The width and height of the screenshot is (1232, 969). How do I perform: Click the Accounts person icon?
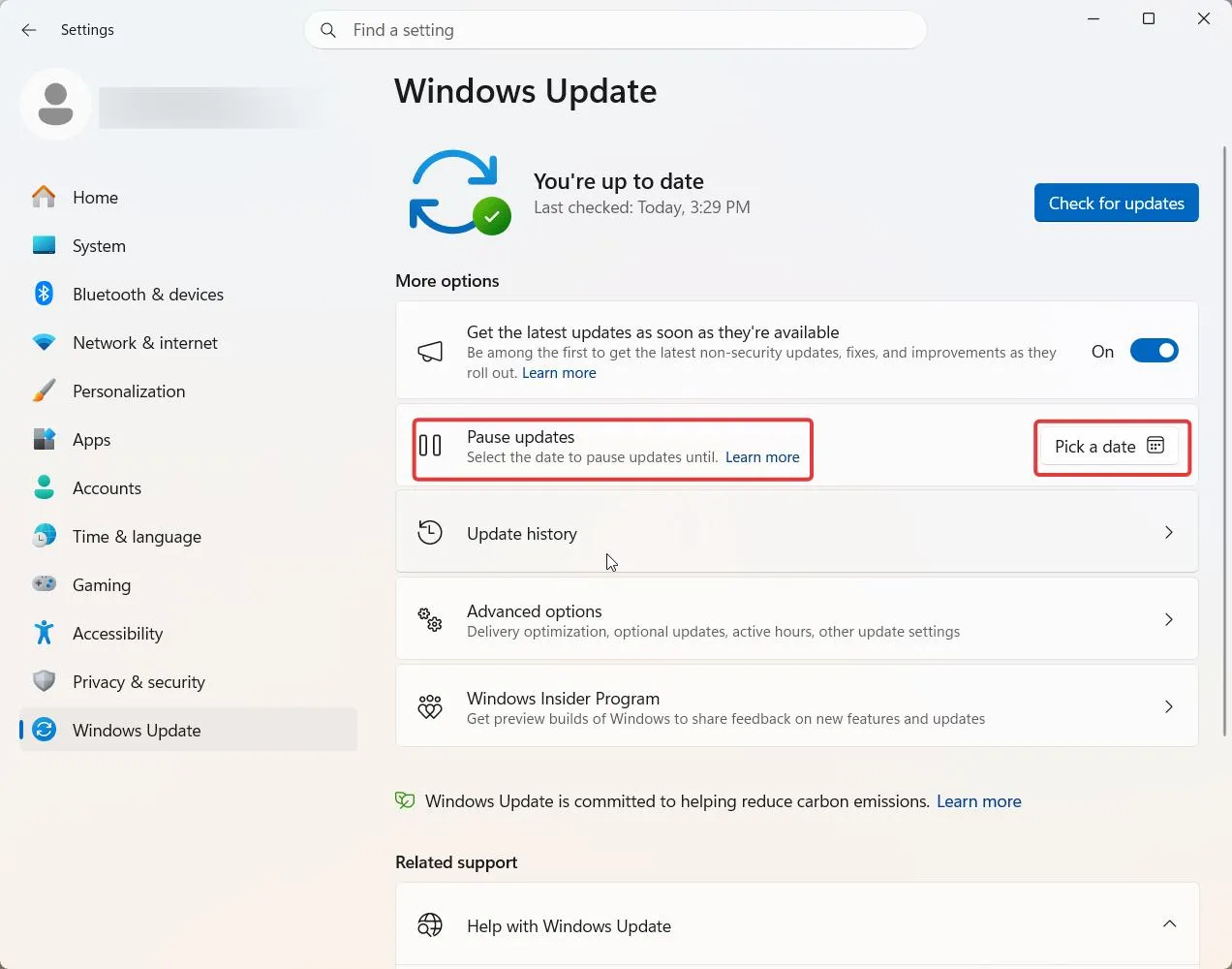tap(44, 487)
